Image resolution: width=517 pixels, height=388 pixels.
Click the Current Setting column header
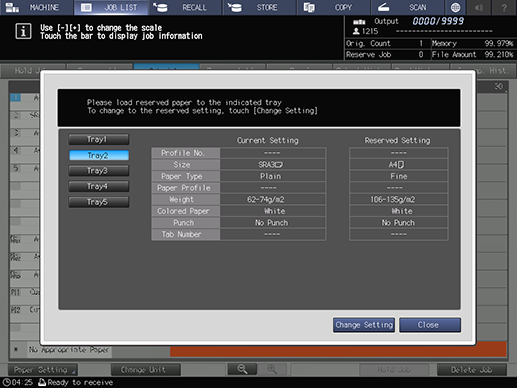pyautogui.click(x=268, y=140)
